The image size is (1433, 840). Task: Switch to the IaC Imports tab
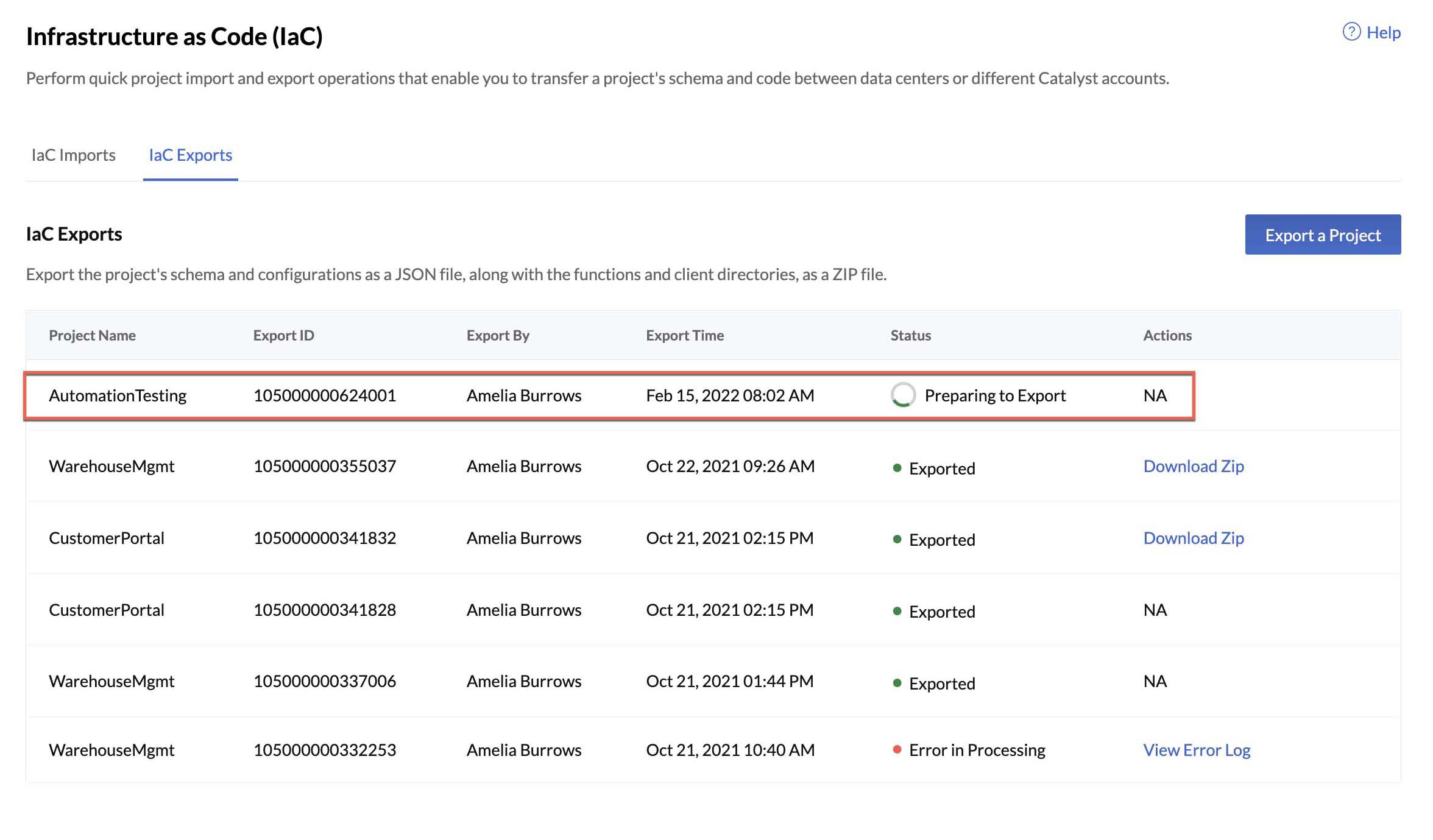[73, 155]
